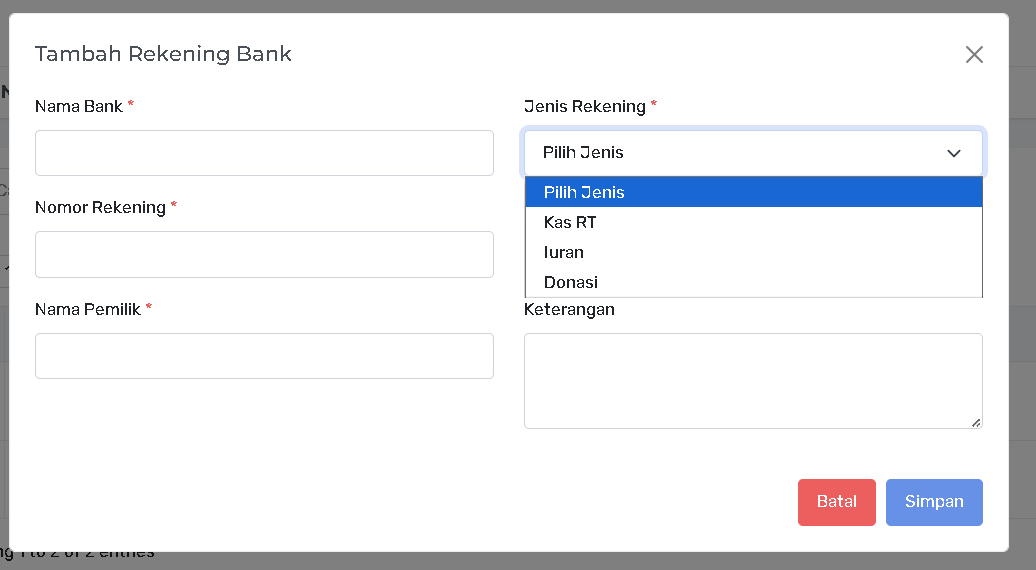Click the Nama Pemilik label text
The width and height of the screenshot is (1036, 570).
pyautogui.click(x=88, y=309)
